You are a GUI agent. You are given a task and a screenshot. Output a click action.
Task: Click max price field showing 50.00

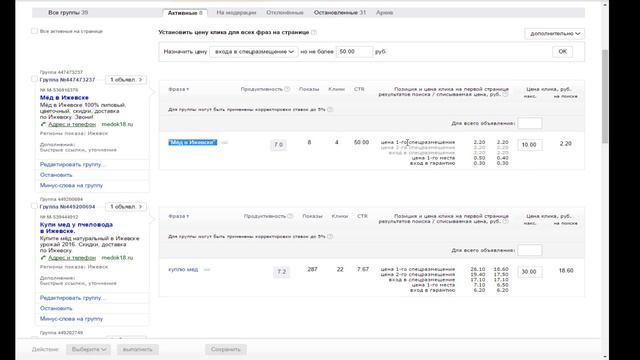click(354, 51)
